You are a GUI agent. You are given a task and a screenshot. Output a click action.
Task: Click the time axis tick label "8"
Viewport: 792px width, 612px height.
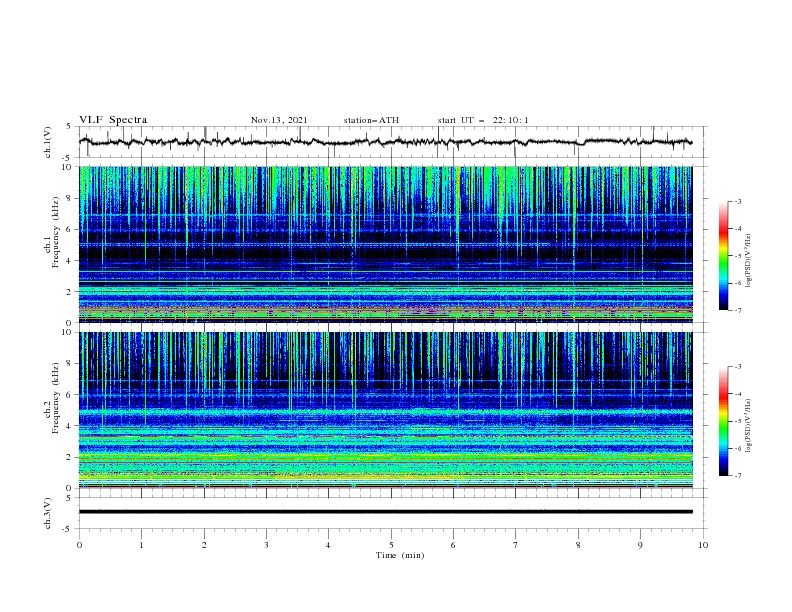tap(578, 545)
